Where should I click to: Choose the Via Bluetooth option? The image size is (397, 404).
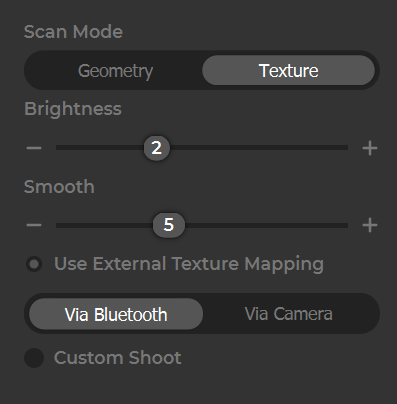click(x=116, y=314)
